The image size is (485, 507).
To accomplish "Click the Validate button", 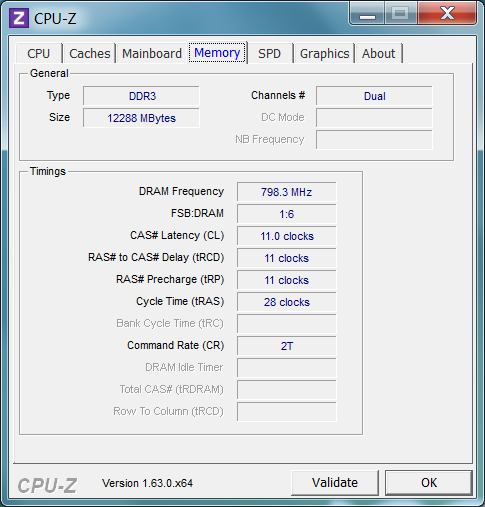I will tap(335, 483).
